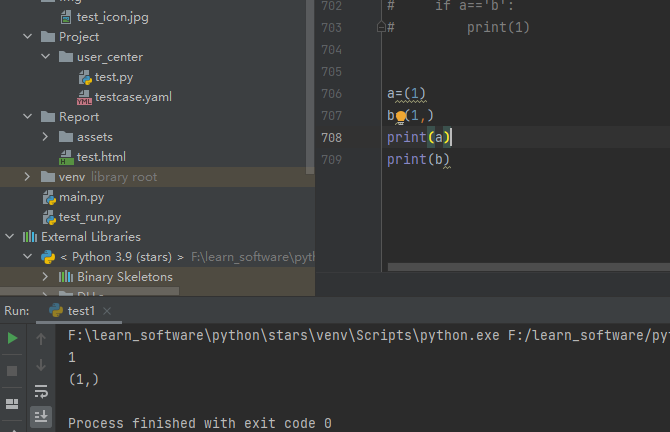This screenshot has width=670, height=432.
Task: Click the test.py Python file icon
Action: (x=85, y=78)
